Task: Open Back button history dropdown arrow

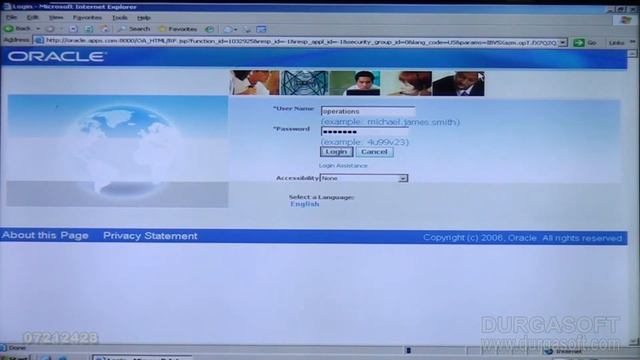Action: tap(38, 29)
